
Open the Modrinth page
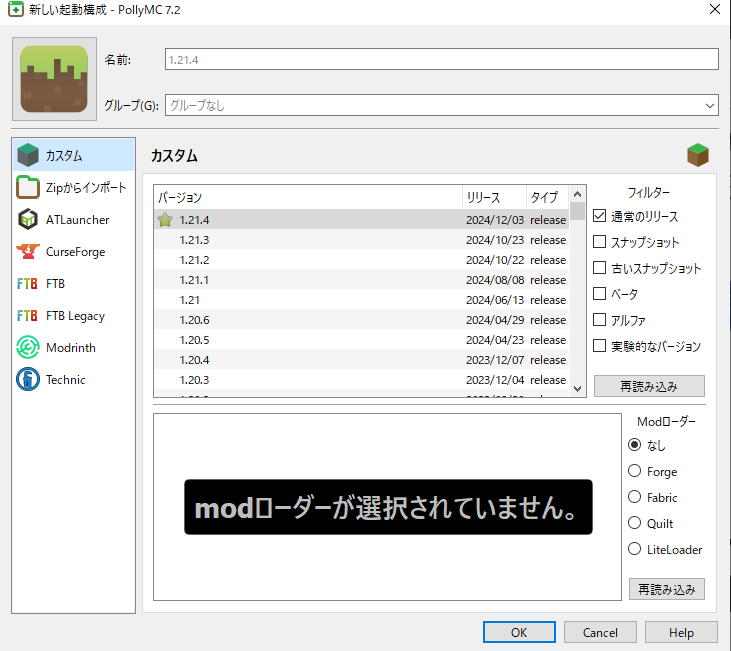point(74,347)
